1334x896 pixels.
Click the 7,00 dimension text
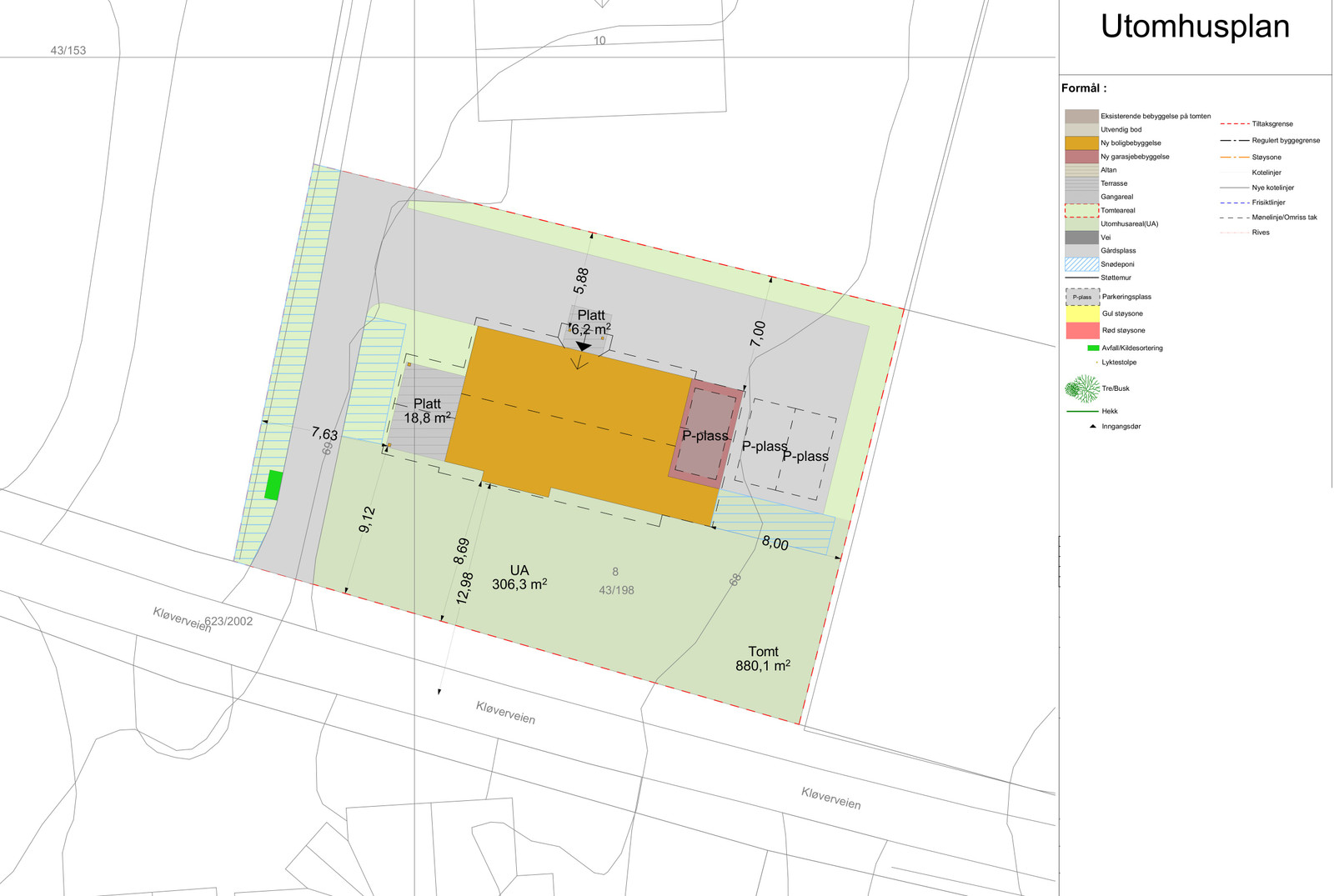coord(758,333)
